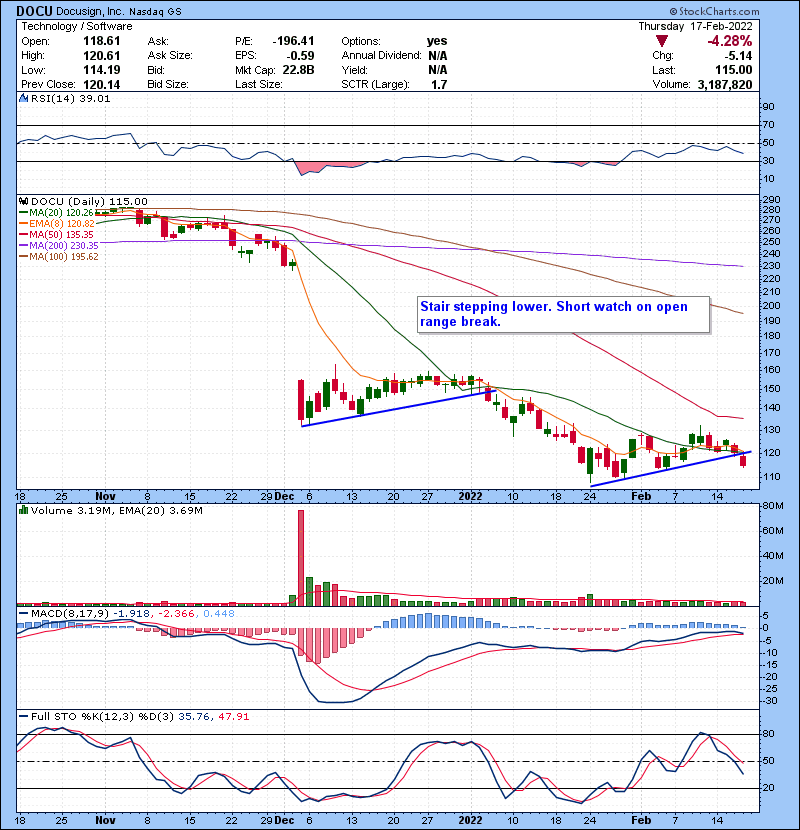800x830 pixels.
Task: Click the RSI indicator icon beside RSI(14)
Action: (23, 98)
